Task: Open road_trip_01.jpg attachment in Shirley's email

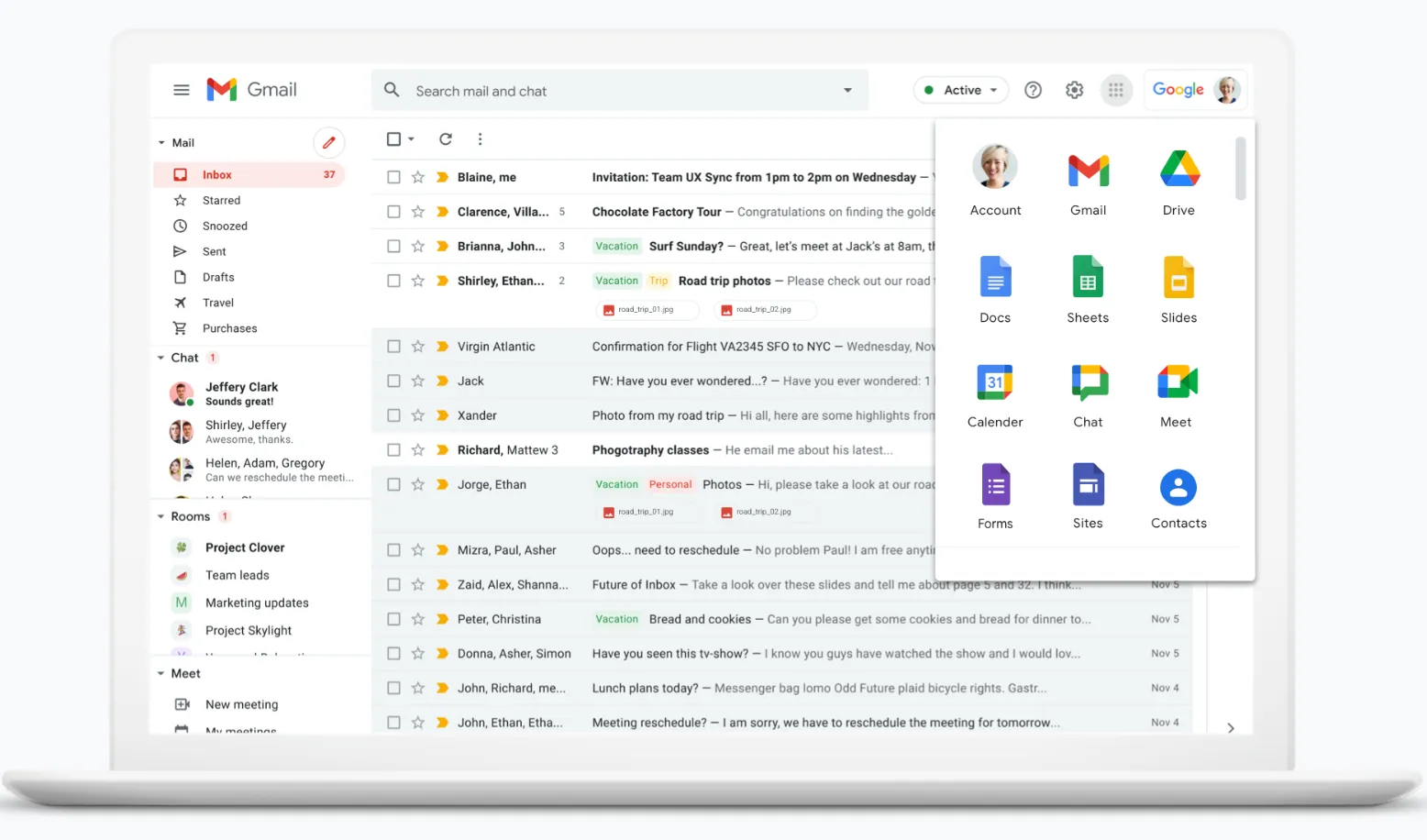Action: coord(646,310)
